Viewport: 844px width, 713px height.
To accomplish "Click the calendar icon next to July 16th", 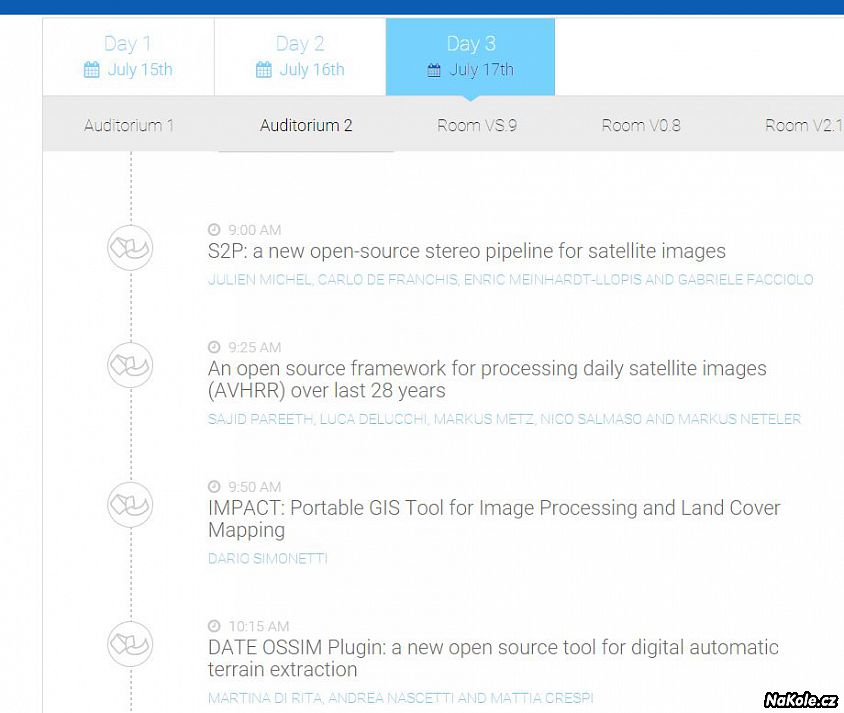I will click(264, 70).
